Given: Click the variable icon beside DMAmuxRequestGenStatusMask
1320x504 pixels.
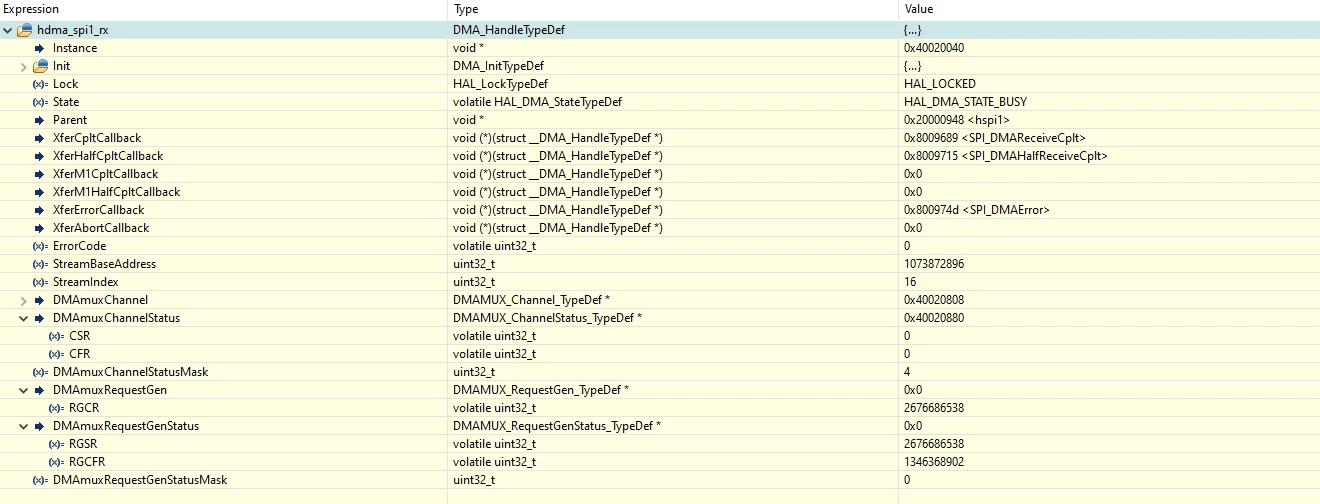Looking at the screenshot, I should click(40, 480).
